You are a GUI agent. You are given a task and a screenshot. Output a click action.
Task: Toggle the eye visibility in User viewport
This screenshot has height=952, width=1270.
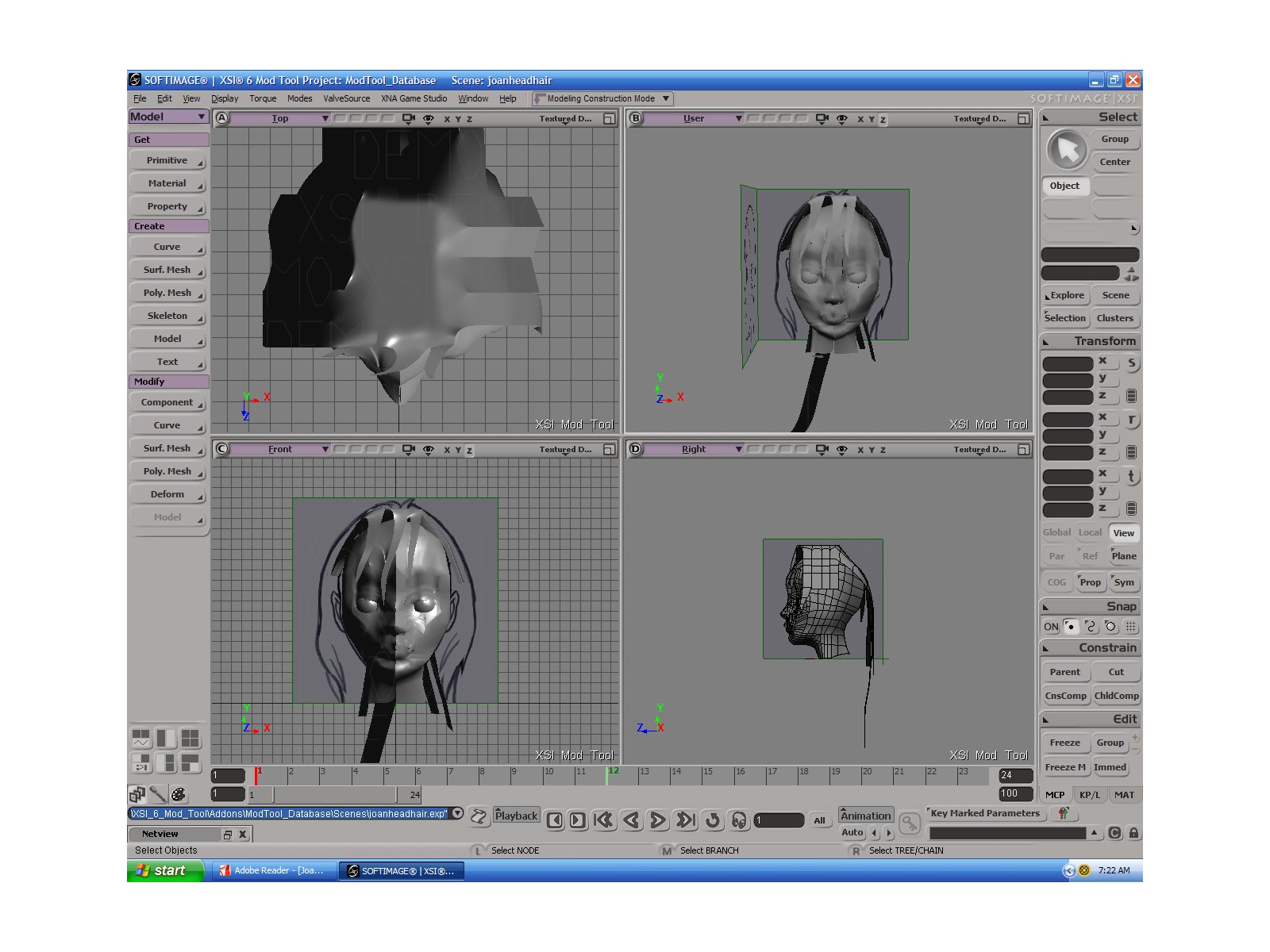(x=842, y=118)
